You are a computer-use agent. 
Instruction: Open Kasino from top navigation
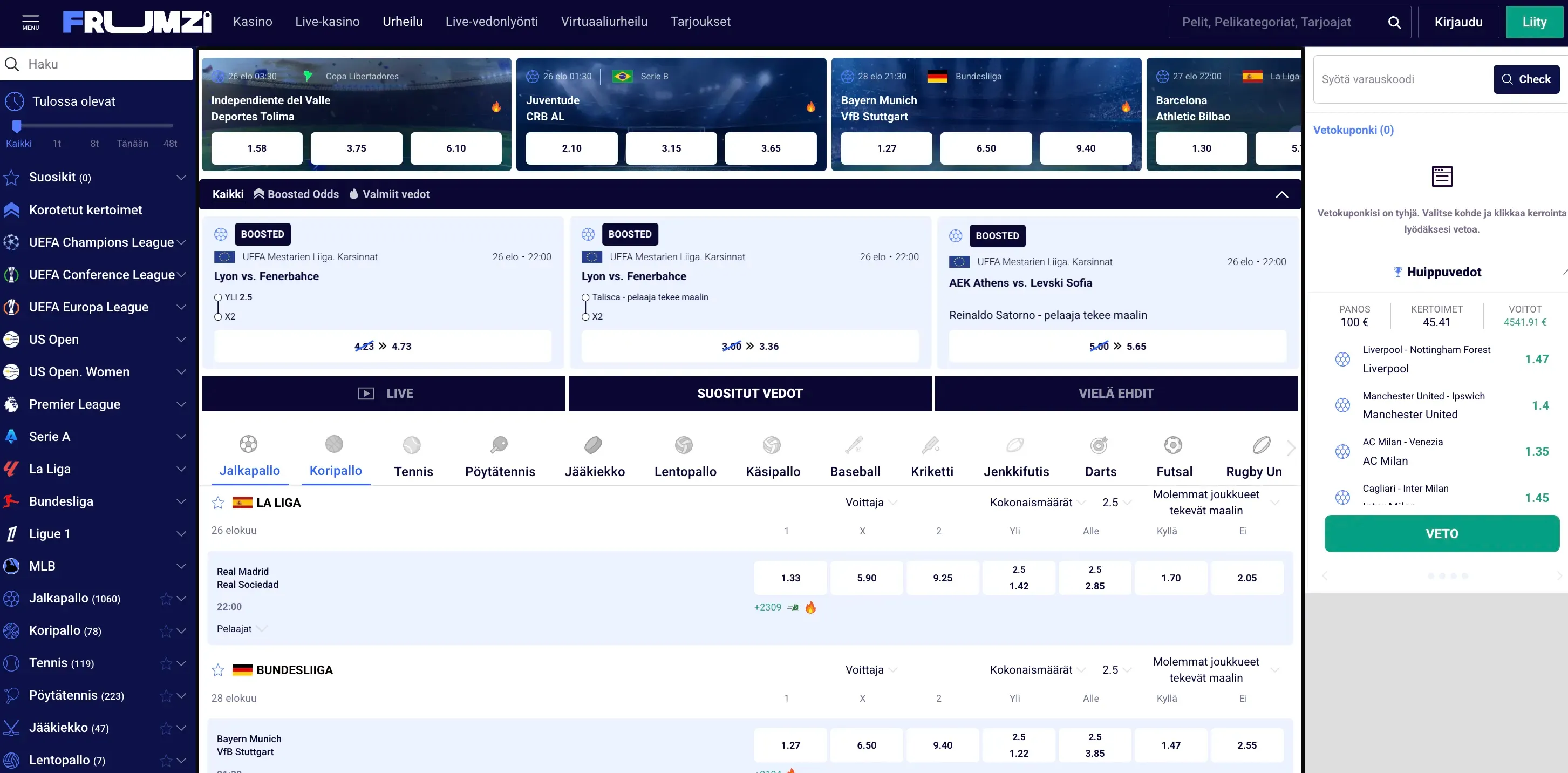click(253, 22)
